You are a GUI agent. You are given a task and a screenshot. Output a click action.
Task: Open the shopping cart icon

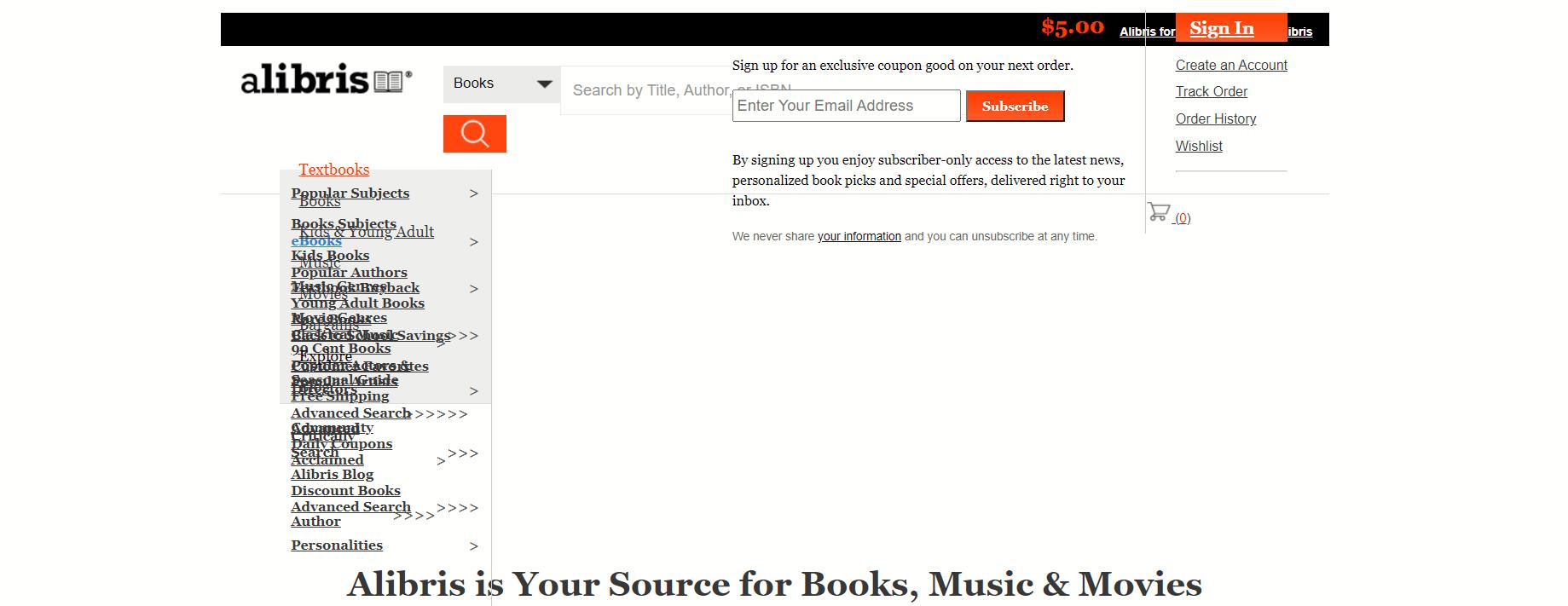pos(1158,212)
